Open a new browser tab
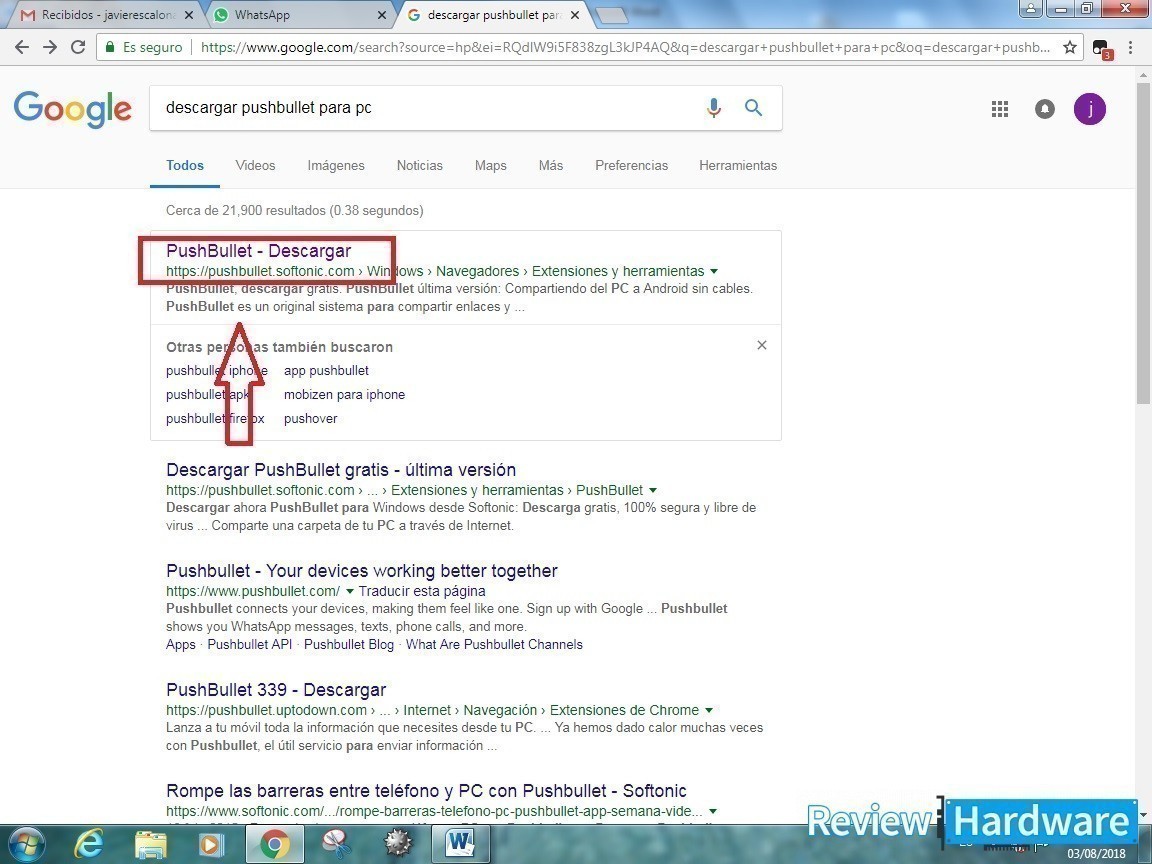 (x=610, y=16)
